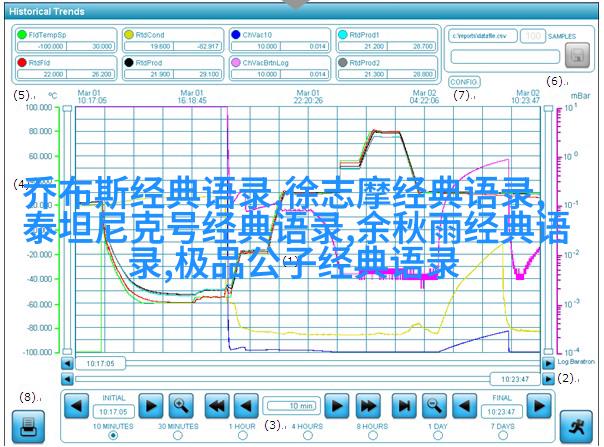Select 10 MINUTES radio button
The image size is (604, 447).
113,435
